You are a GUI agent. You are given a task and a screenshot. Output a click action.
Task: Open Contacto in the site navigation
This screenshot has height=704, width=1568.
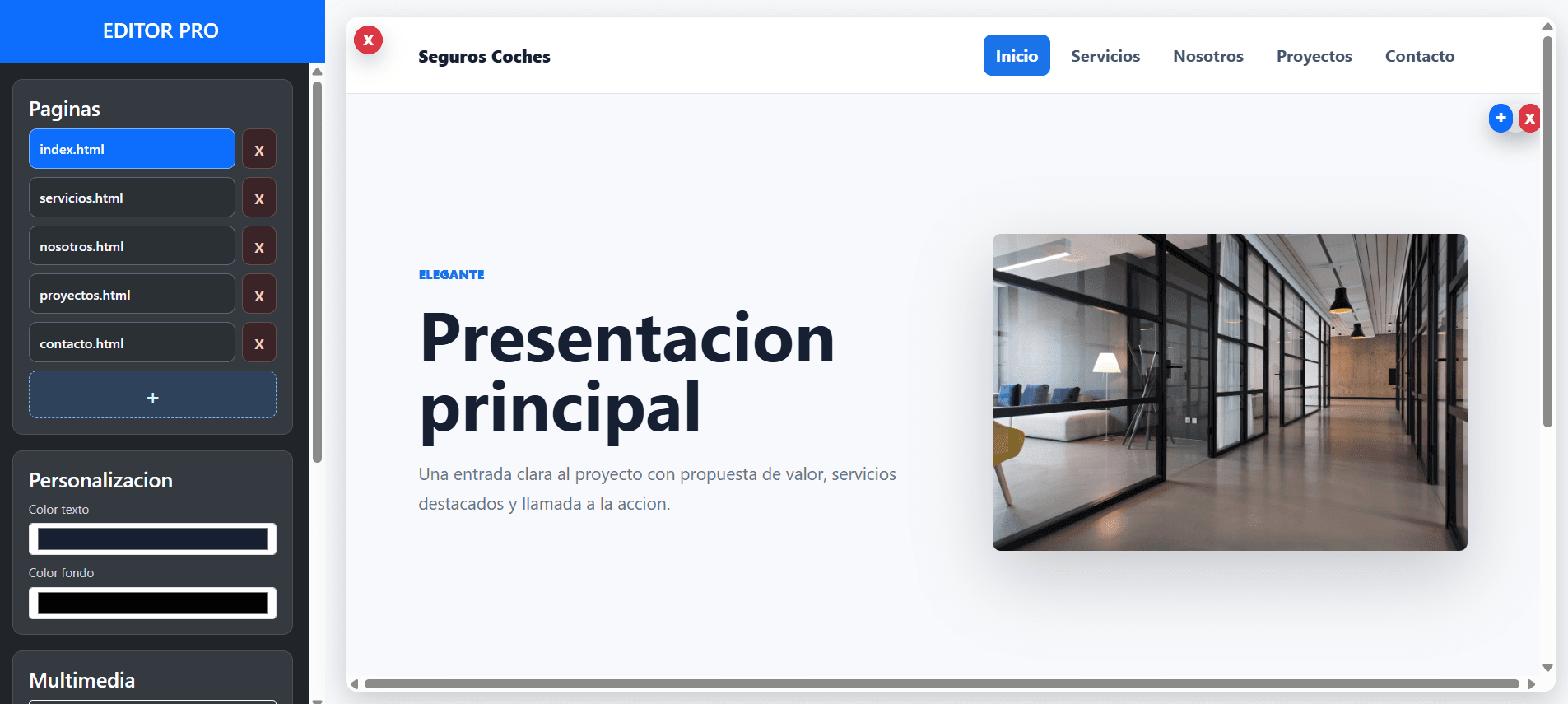[1420, 56]
